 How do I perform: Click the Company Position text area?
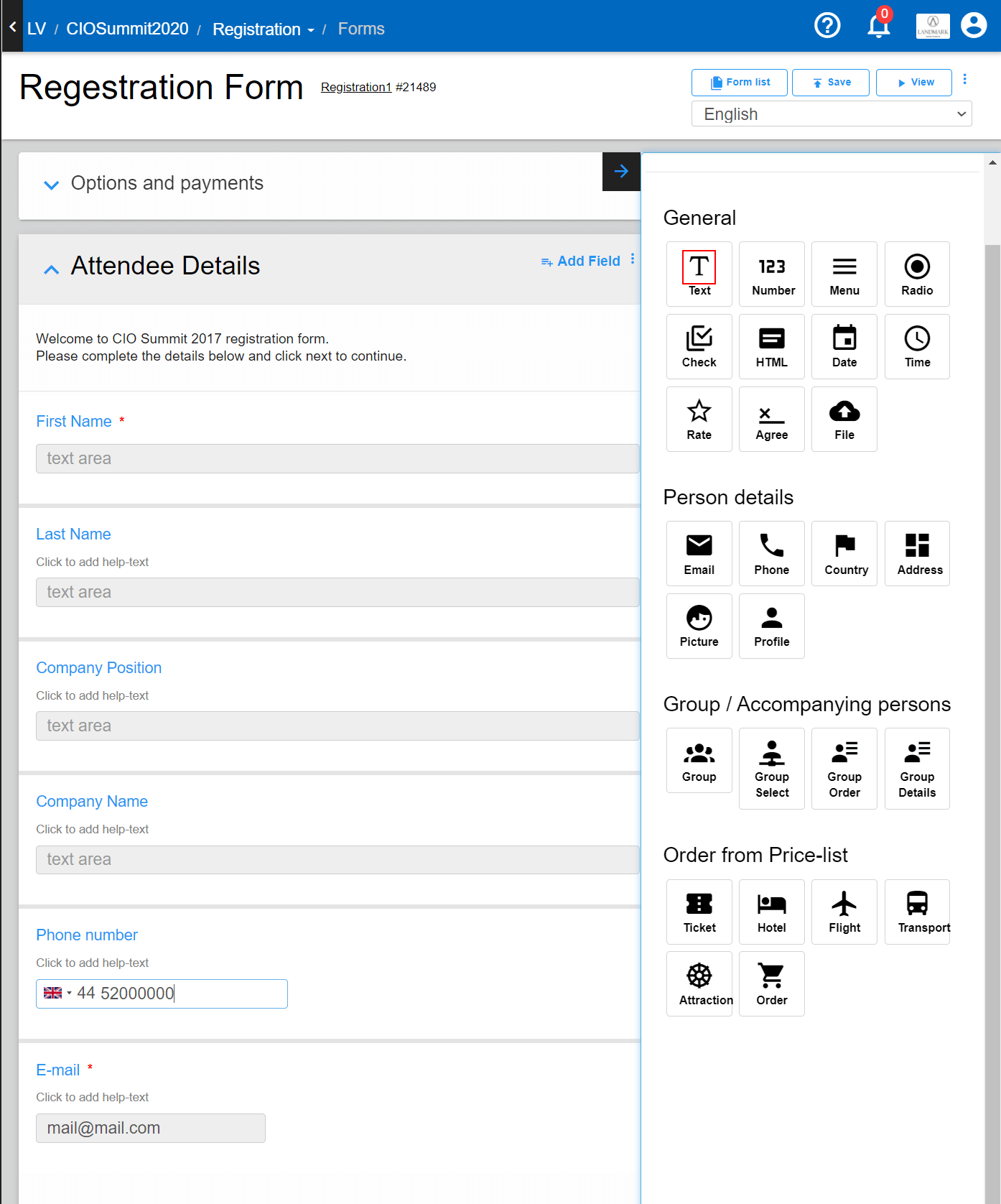pyautogui.click(x=337, y=726)
